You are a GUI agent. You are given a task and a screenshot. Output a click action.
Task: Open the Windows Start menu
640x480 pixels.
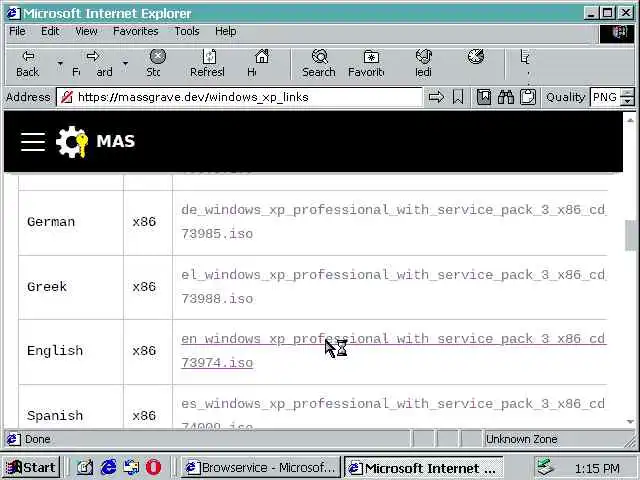click(31, 467)
